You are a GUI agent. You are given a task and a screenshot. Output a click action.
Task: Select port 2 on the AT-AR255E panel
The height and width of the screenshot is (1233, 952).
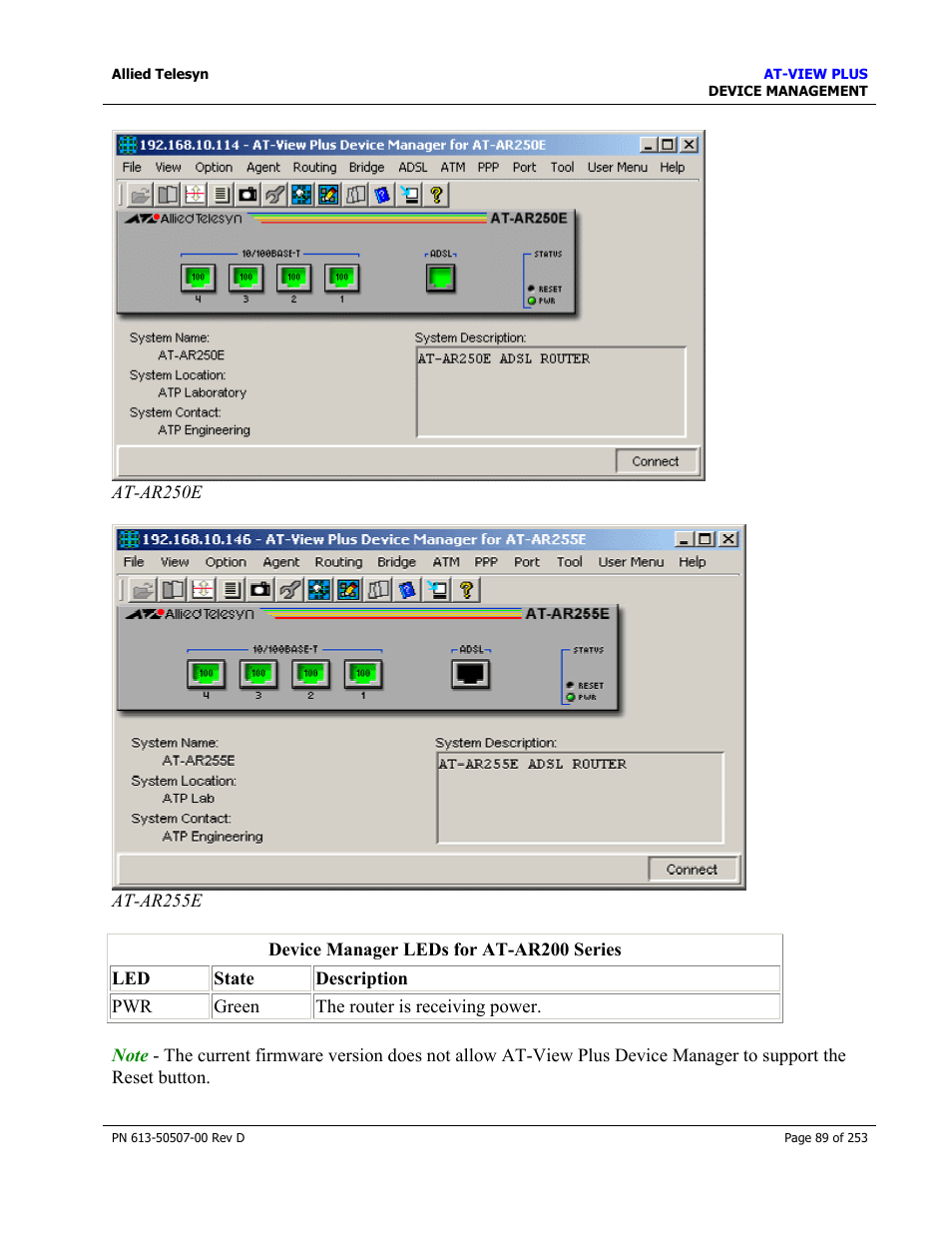click(x=310, y=674)
